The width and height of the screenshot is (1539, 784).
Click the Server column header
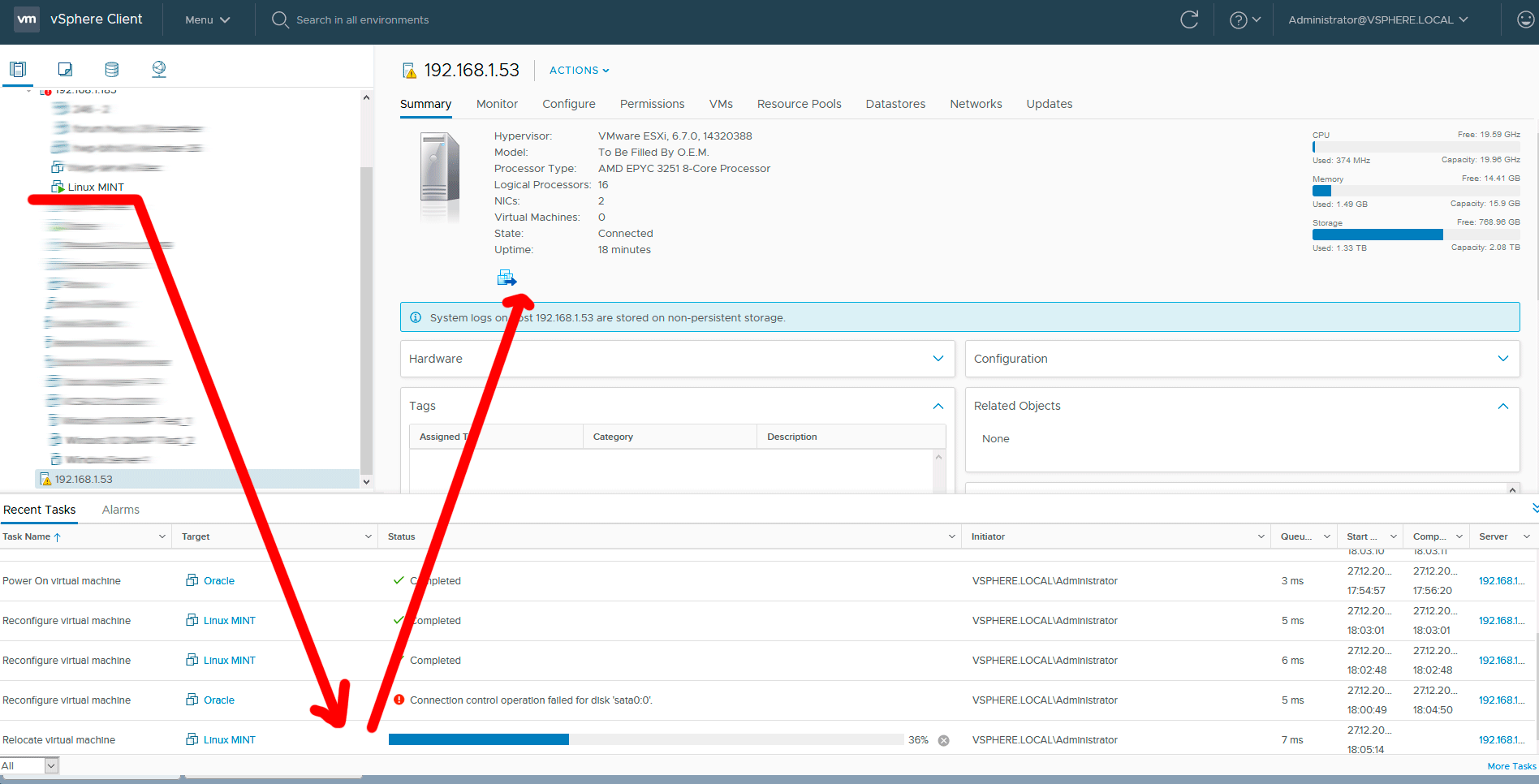tap(1493, 536)
